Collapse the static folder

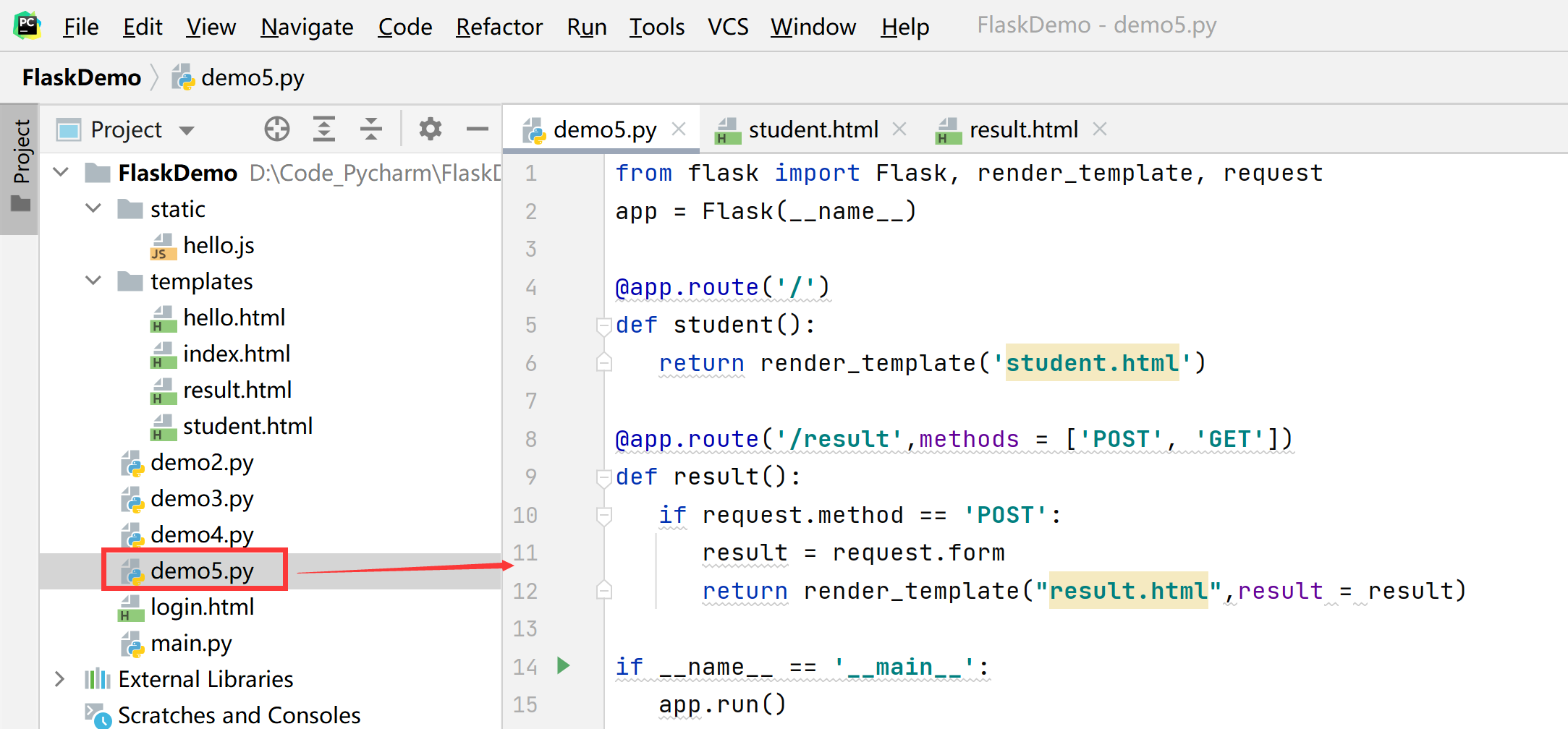[x=93, y=209]
